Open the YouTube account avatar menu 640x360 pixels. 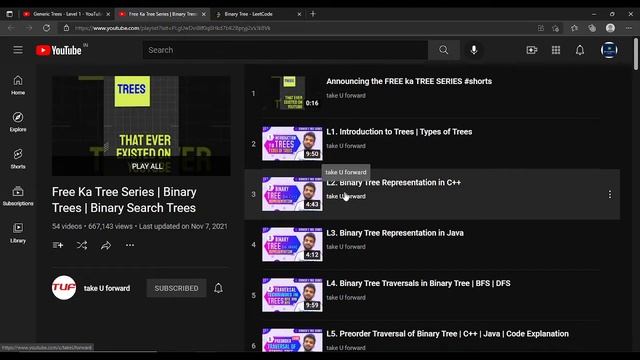(609, 50)
